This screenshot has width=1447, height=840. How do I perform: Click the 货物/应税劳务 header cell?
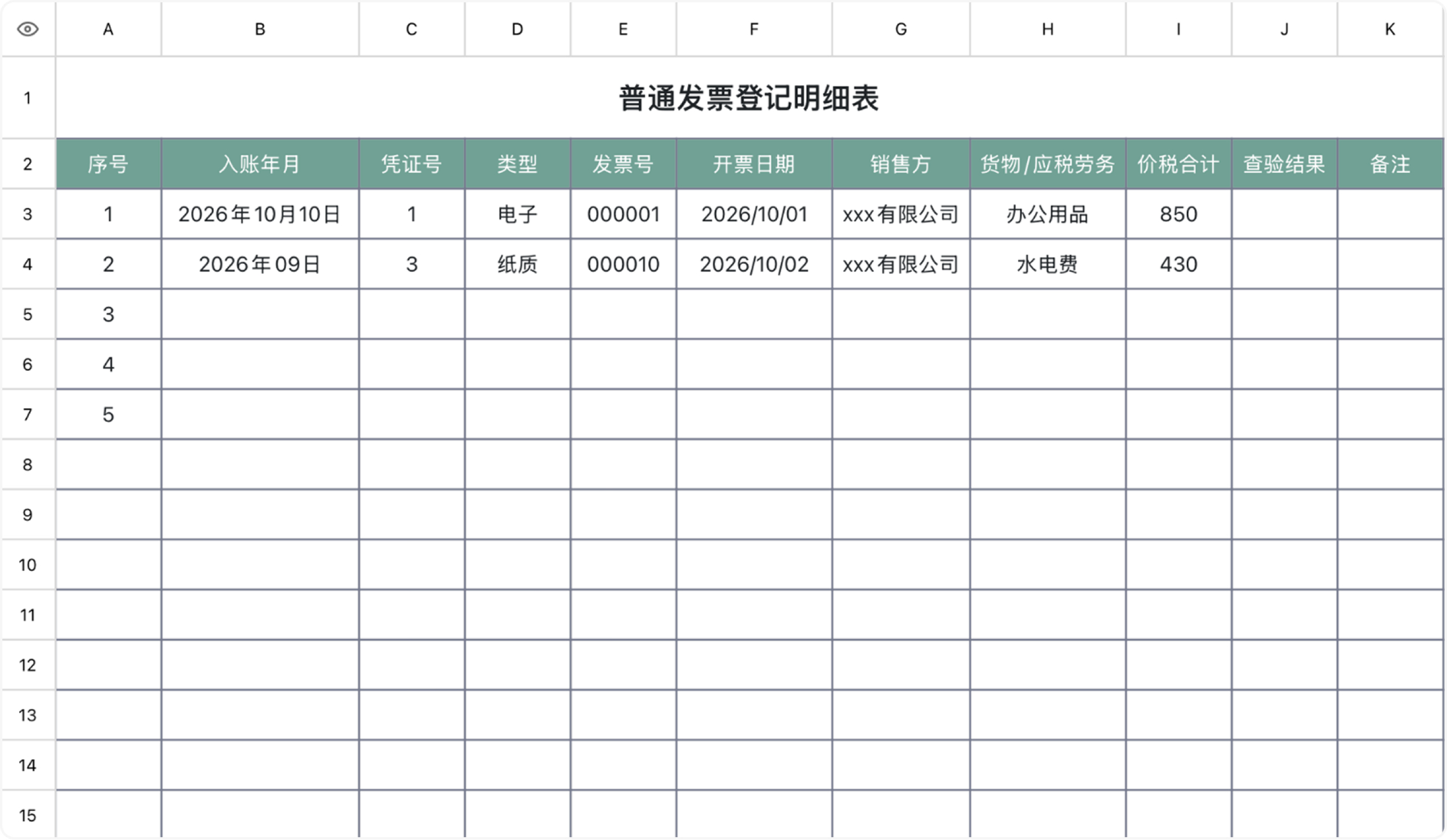(1048, 164)
